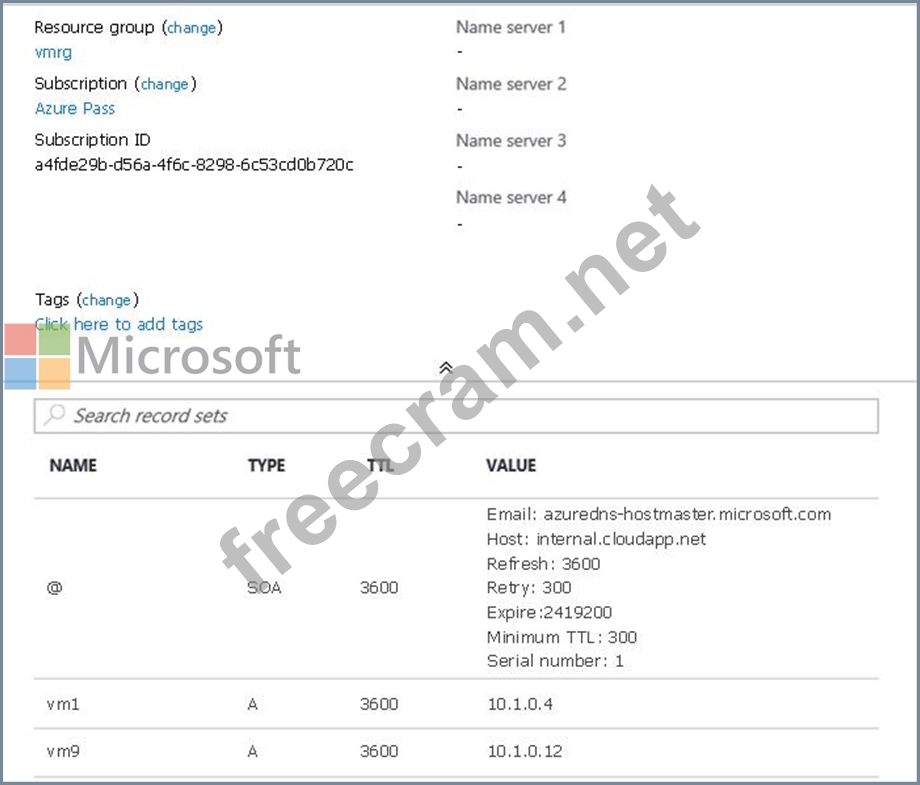Open the Azure Pass subscription
Screen dimensions: 920x785
[75, 109]
